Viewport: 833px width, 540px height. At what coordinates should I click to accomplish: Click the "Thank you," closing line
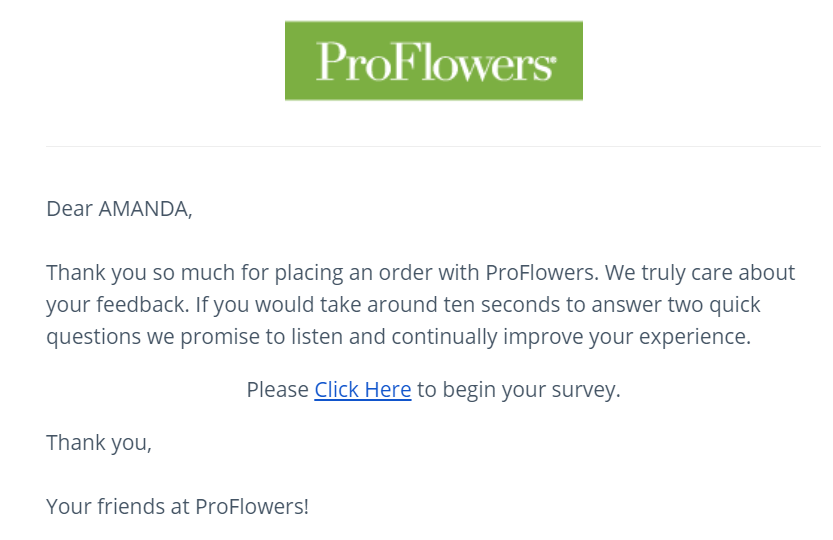pyautogui.click(x=98, y=442)
